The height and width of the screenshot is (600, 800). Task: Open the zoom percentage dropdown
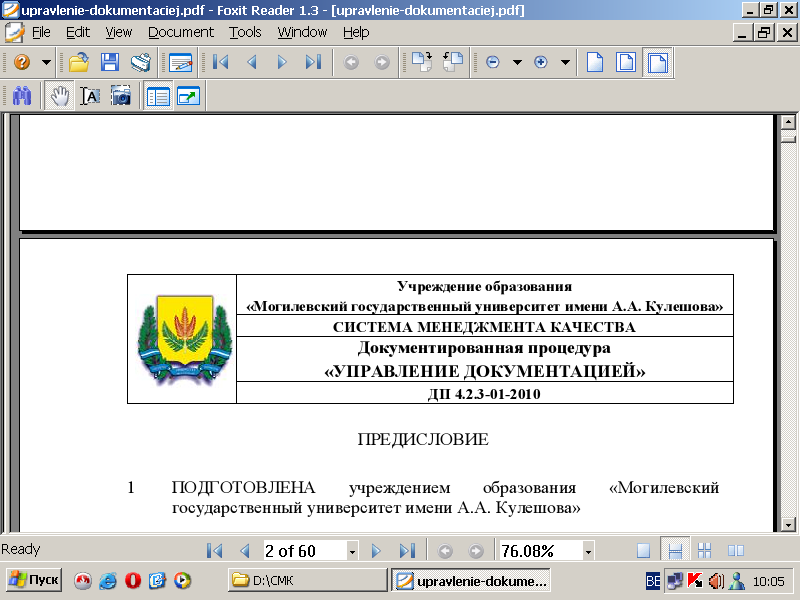pyautogui.click(x=588, y=551)
